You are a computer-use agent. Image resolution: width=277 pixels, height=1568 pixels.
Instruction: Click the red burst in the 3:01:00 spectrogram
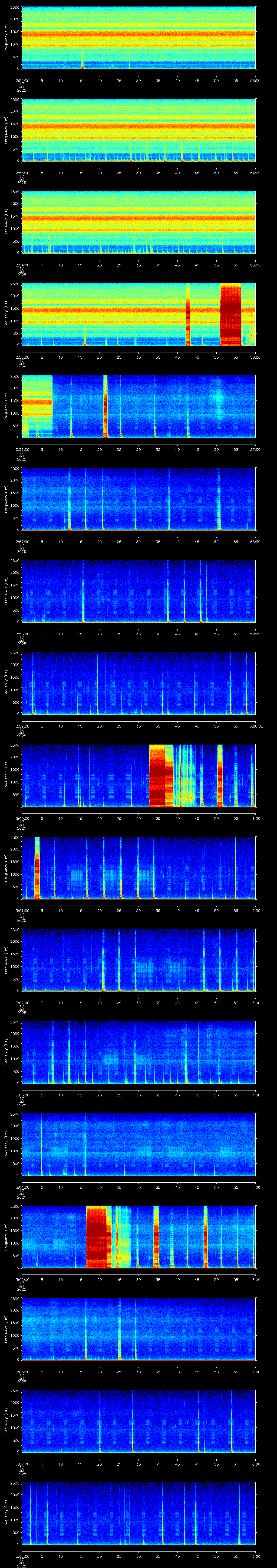coord(37,868)
